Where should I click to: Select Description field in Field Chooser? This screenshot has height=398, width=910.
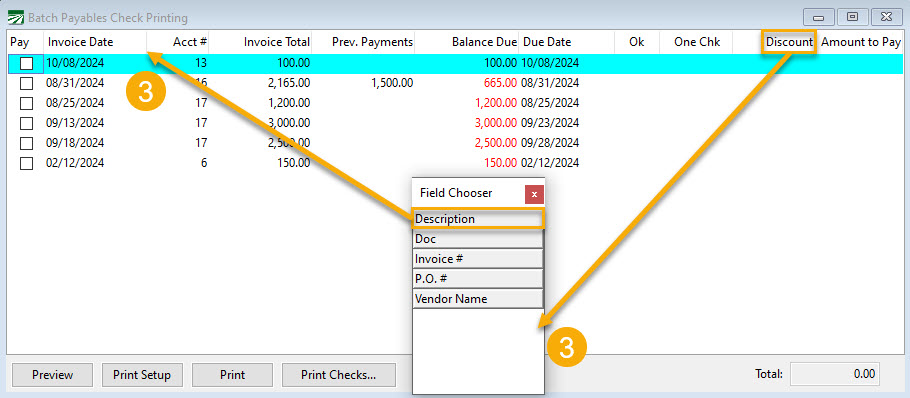click(478, 219)
